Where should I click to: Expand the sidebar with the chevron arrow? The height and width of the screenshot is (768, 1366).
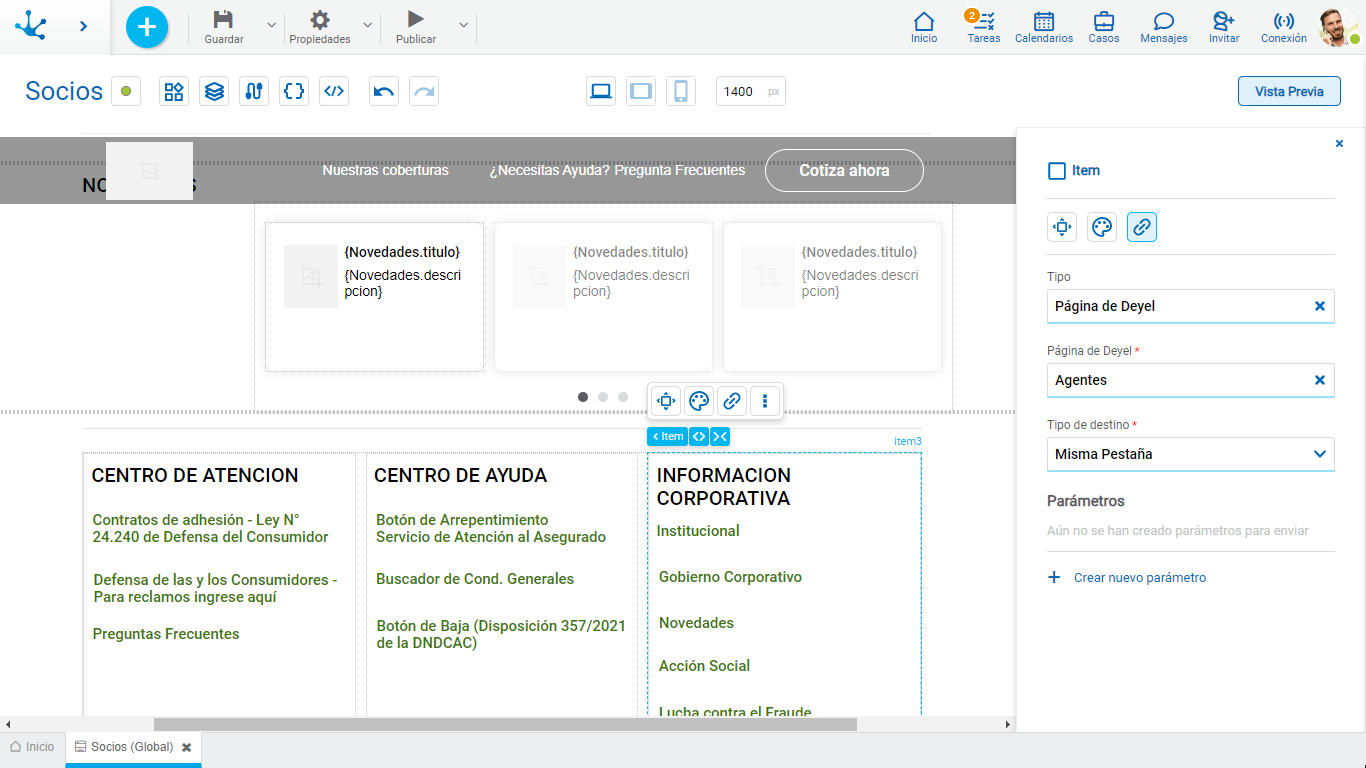coord(84,26)
